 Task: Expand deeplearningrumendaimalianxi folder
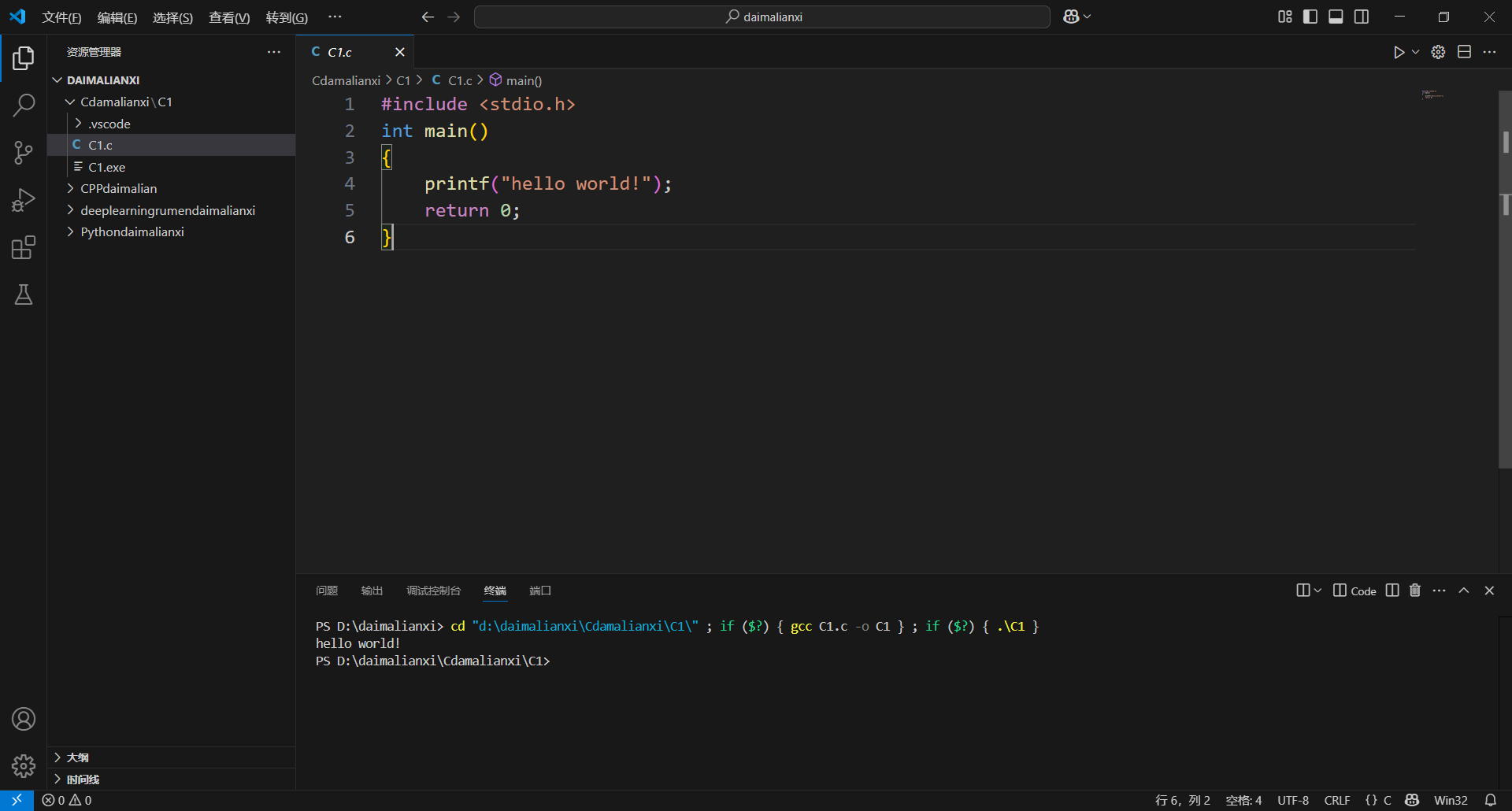click(172, 210)
